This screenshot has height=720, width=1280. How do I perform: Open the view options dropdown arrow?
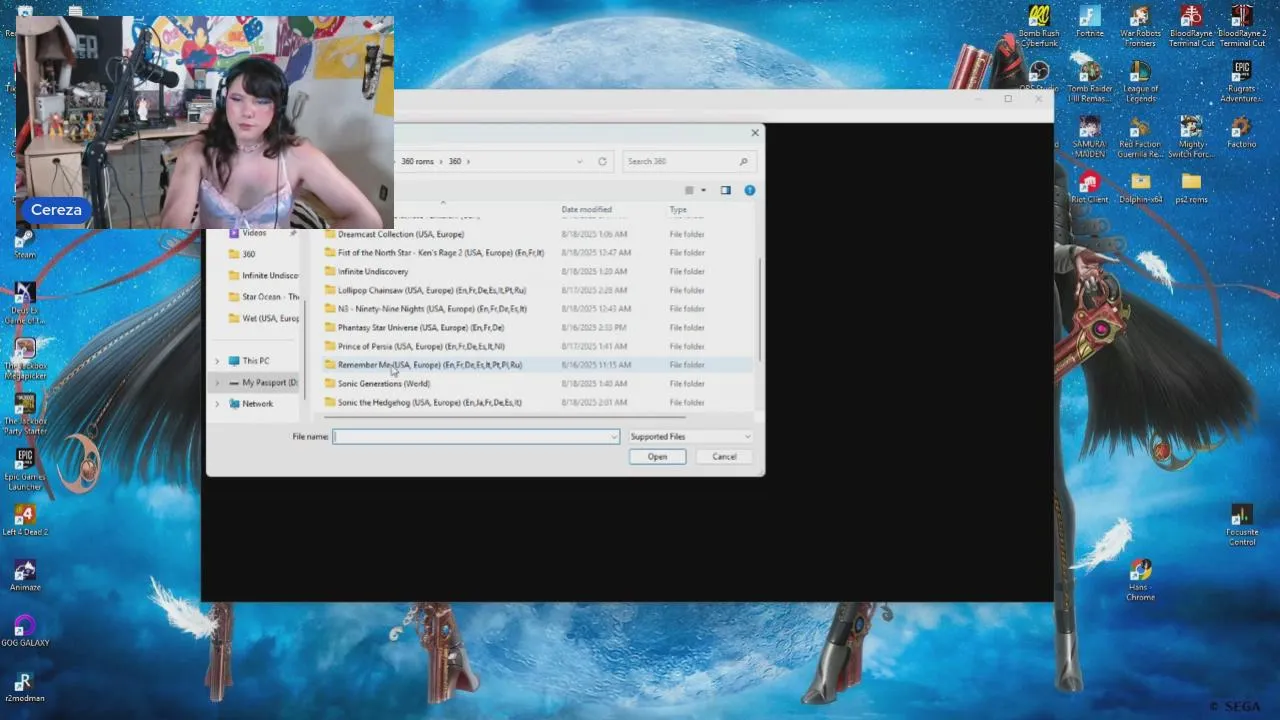703,190
